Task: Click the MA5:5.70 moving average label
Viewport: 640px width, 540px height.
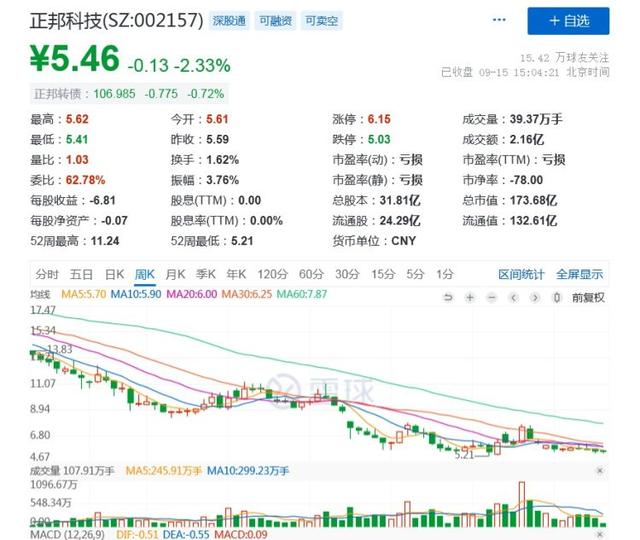Action: [x=83, y=294]
